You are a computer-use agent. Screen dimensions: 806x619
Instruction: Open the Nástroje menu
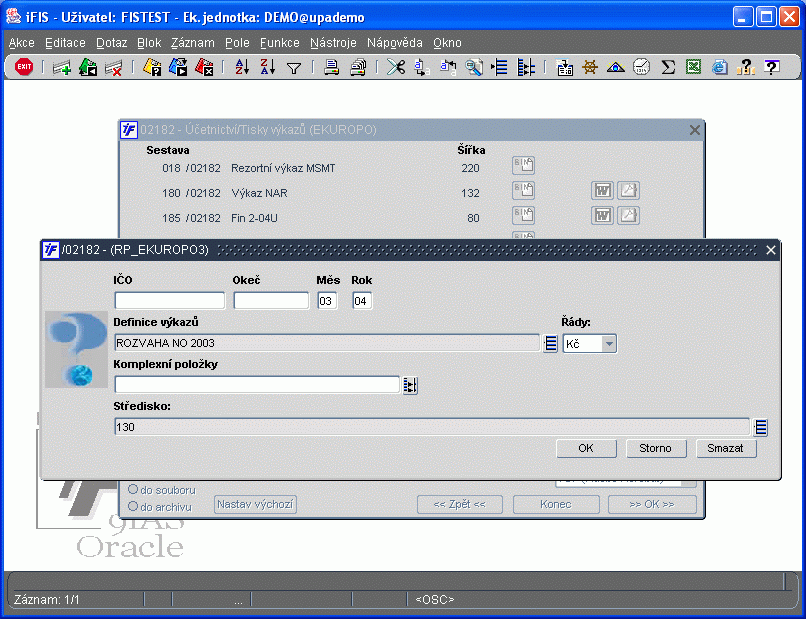(333, 43)
